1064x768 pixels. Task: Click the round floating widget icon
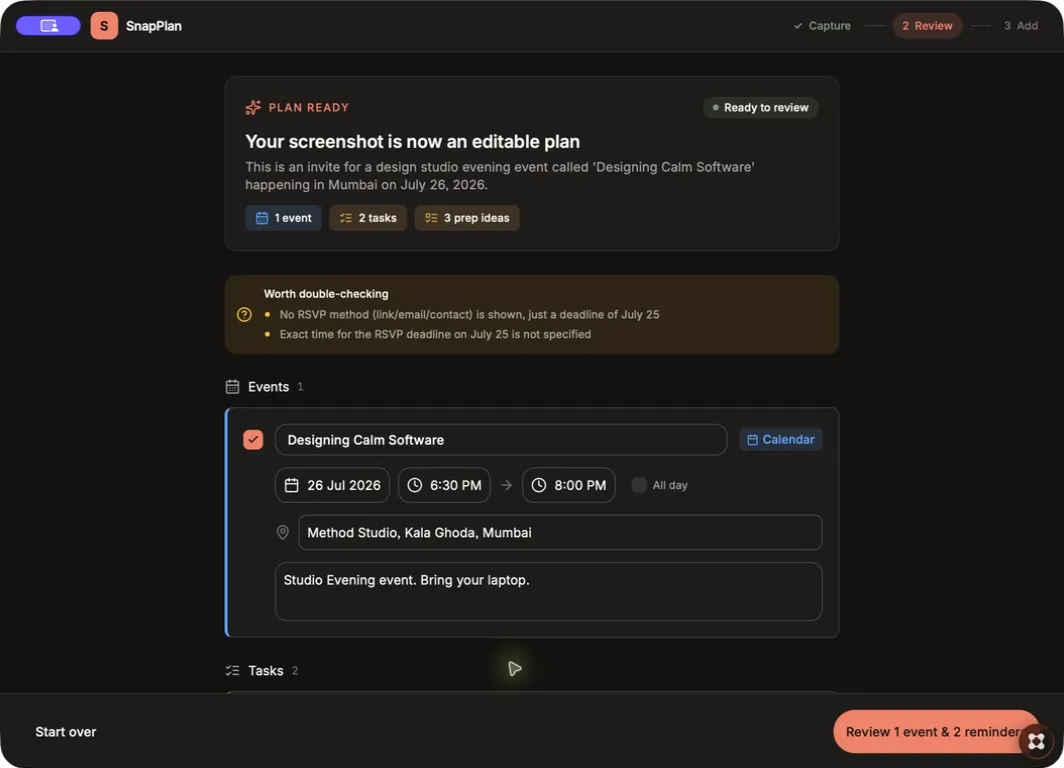(x=1036, y=741)
